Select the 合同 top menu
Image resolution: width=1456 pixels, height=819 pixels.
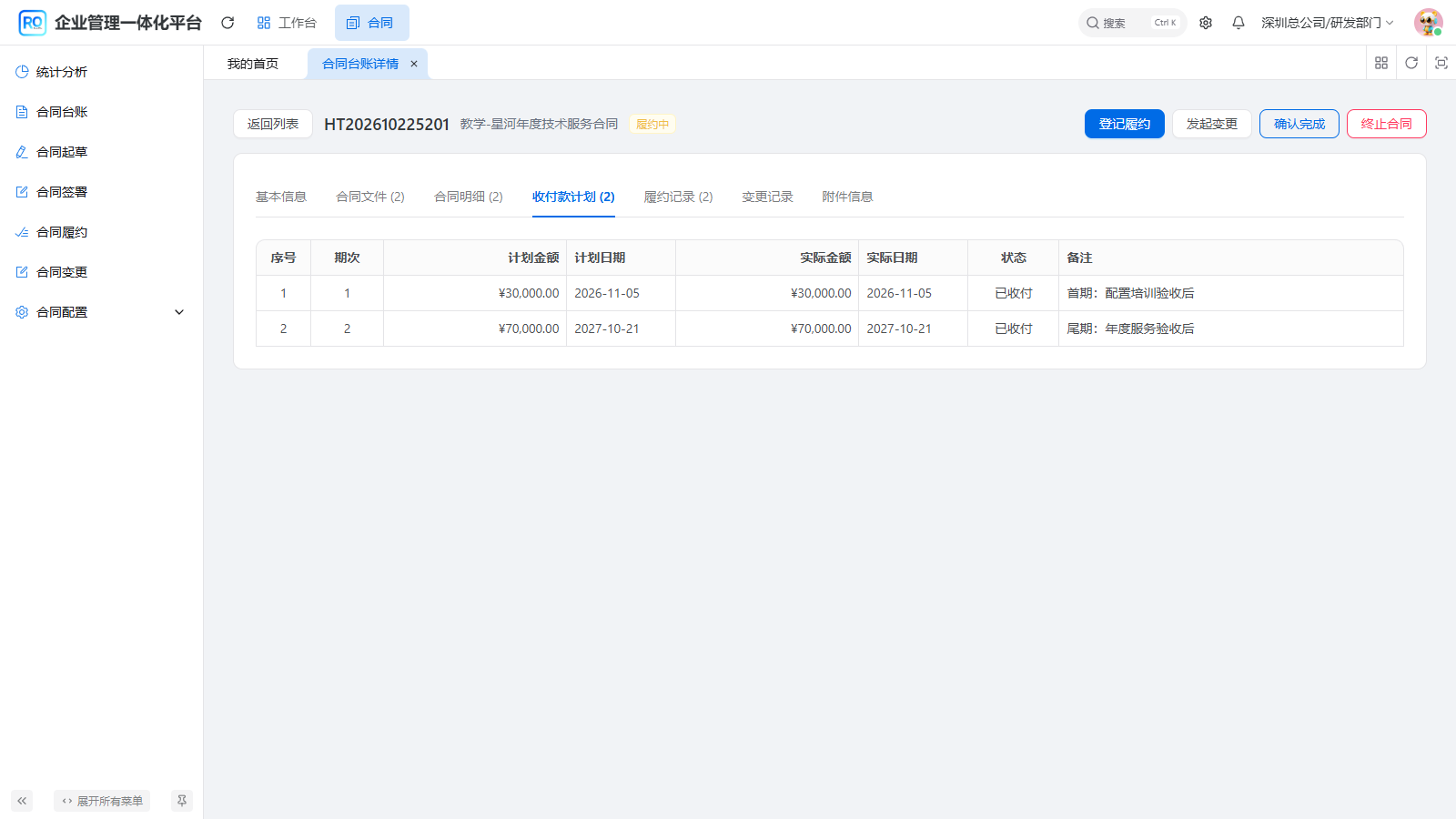371,23
